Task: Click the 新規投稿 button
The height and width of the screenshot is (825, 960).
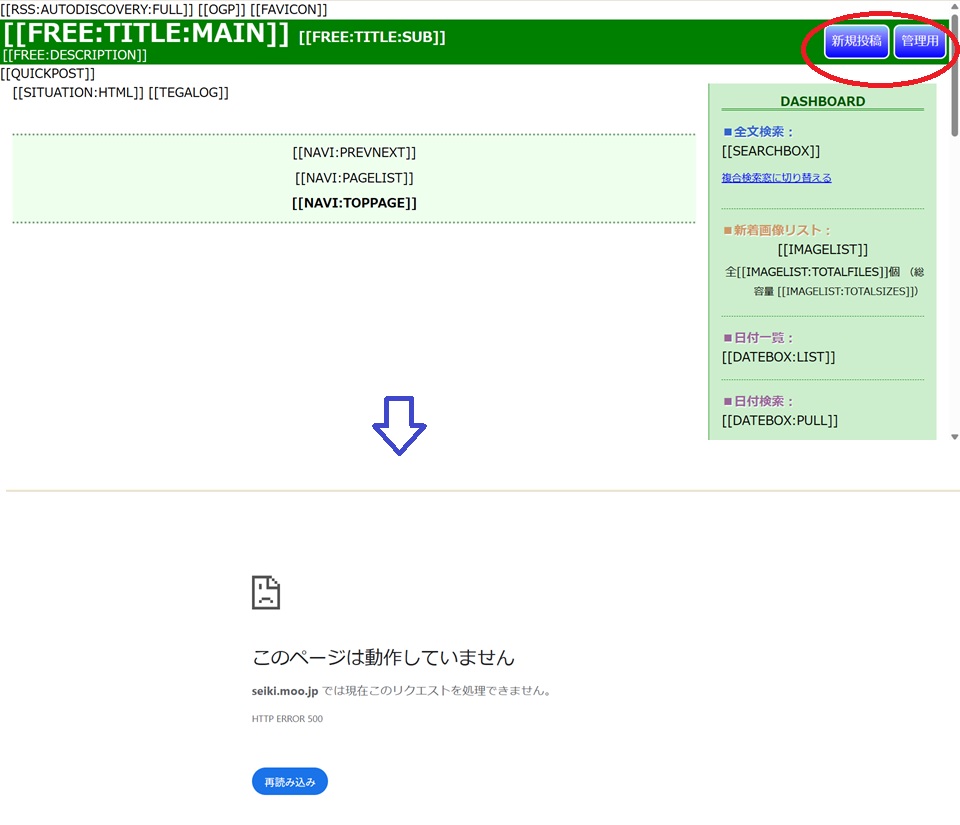Action: click(856, 42)
